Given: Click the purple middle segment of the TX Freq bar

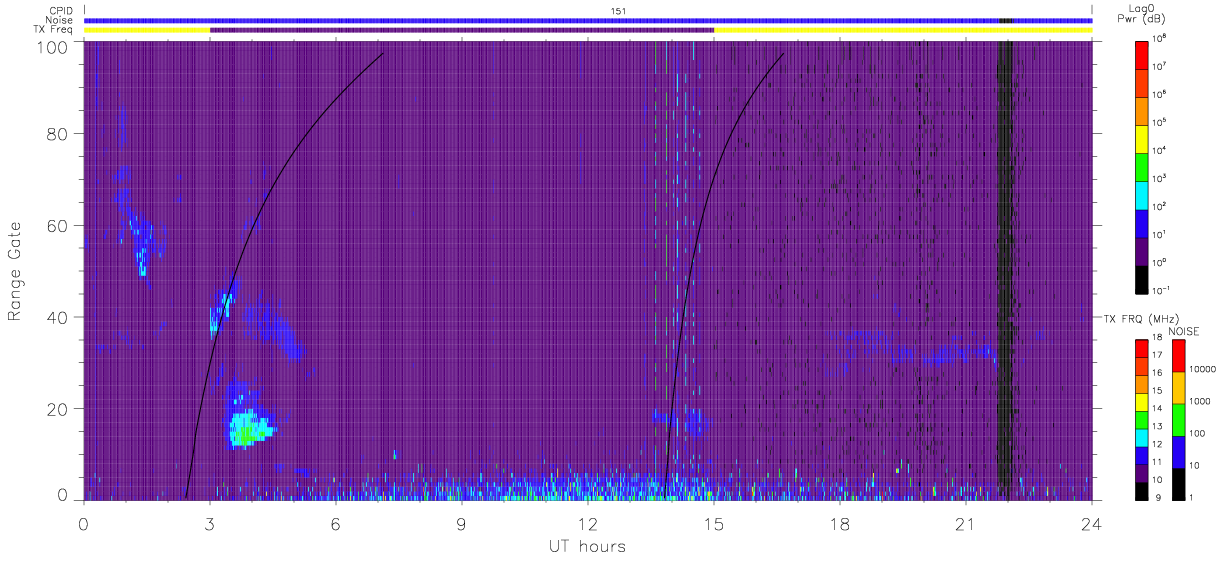Looking at the screenshot, I should pyautogui.click(x=462, y=30).
